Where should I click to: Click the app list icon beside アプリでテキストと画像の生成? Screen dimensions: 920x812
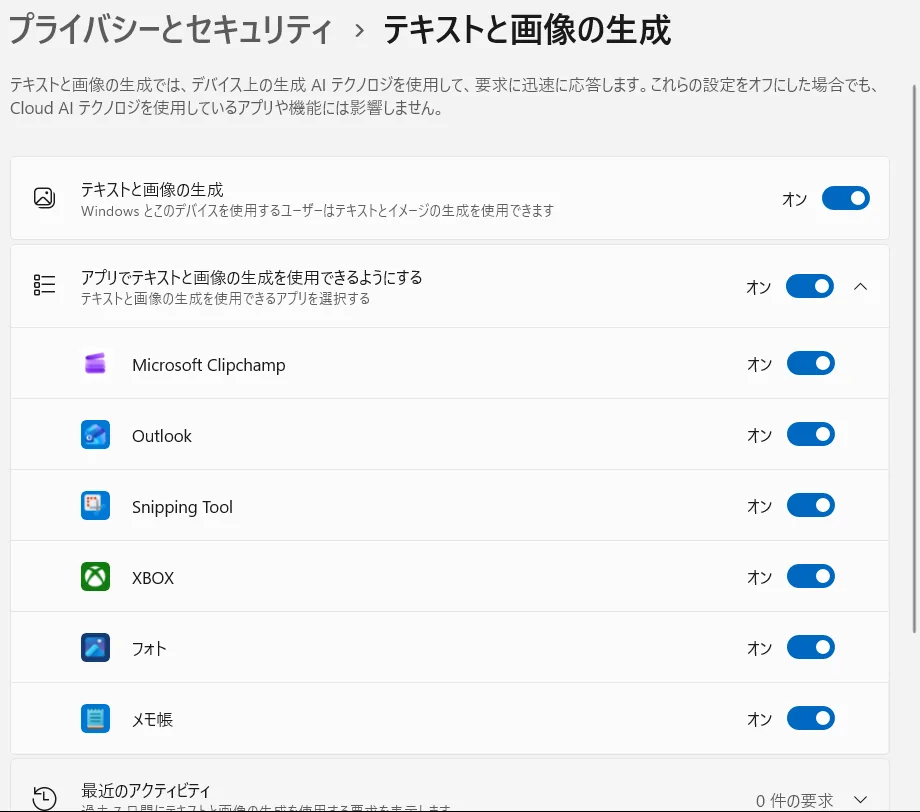tap(44, 285)
